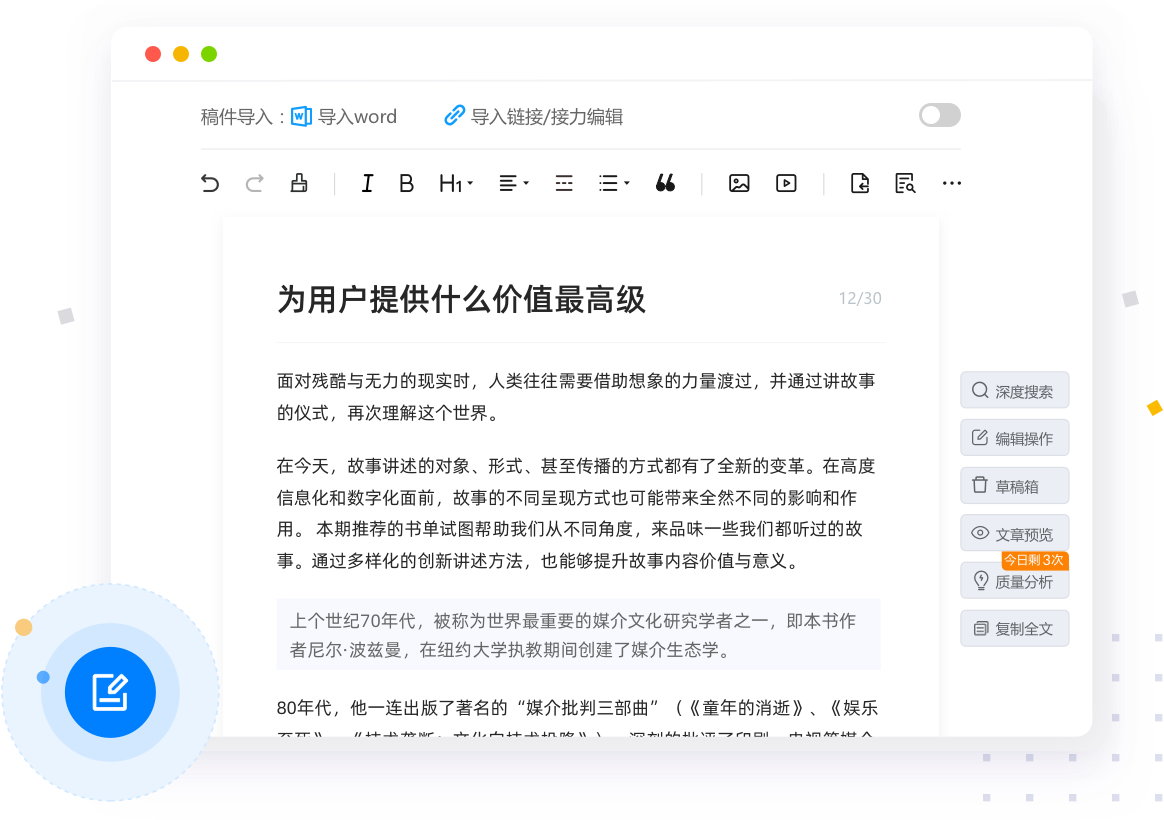Open the more options ellipsis menu
This screenshot has width=1164, height=820.
pyautogui.click(x=952, y=183)
